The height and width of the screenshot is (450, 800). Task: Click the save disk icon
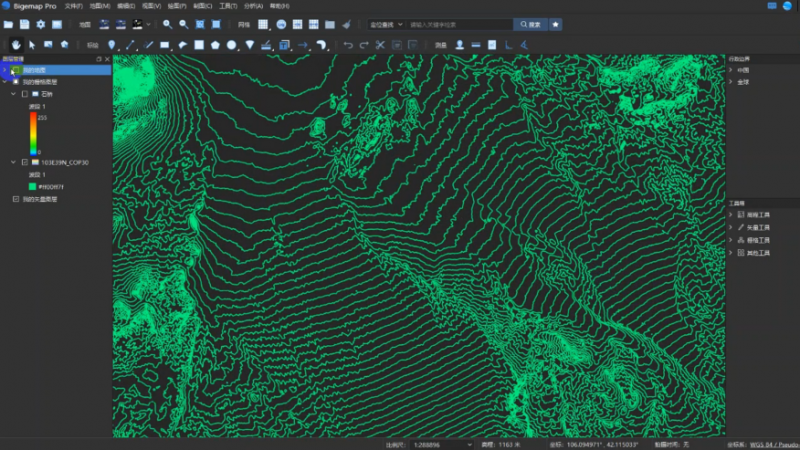coord(25,24)
